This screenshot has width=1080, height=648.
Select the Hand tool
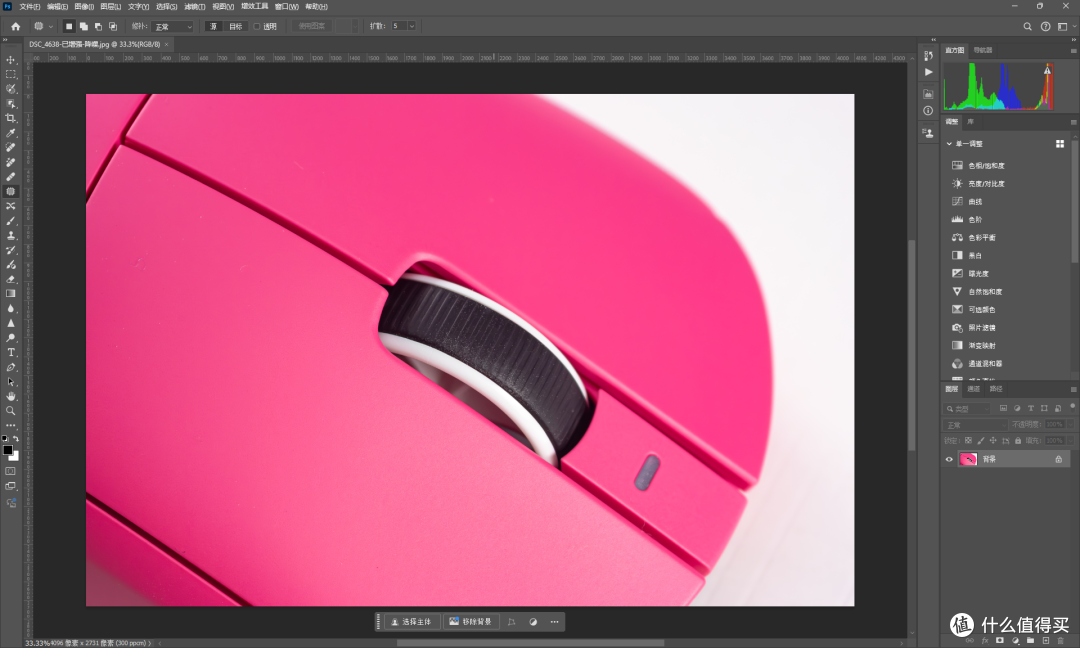tap(10, 396)
